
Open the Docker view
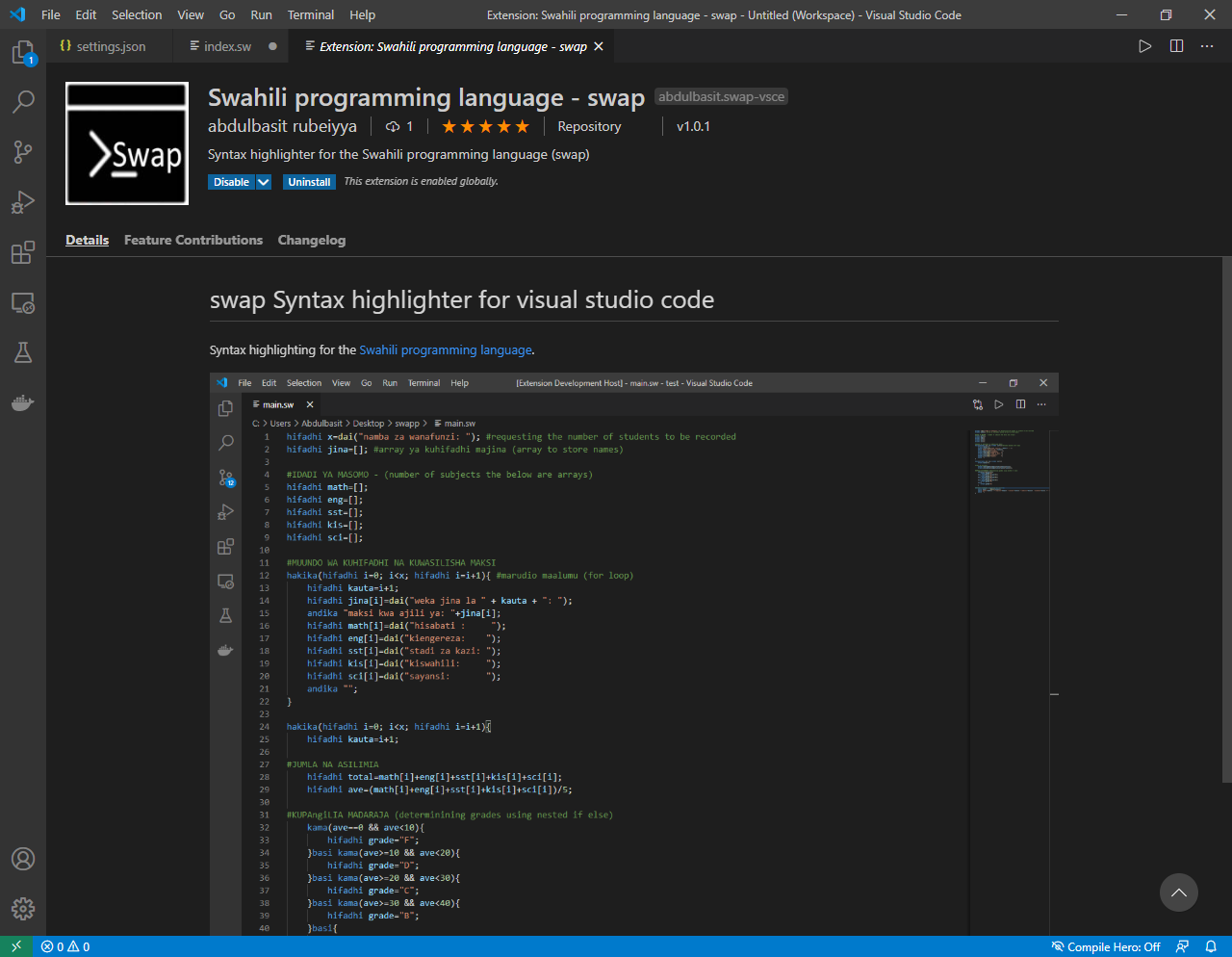[x=23, y=402]
